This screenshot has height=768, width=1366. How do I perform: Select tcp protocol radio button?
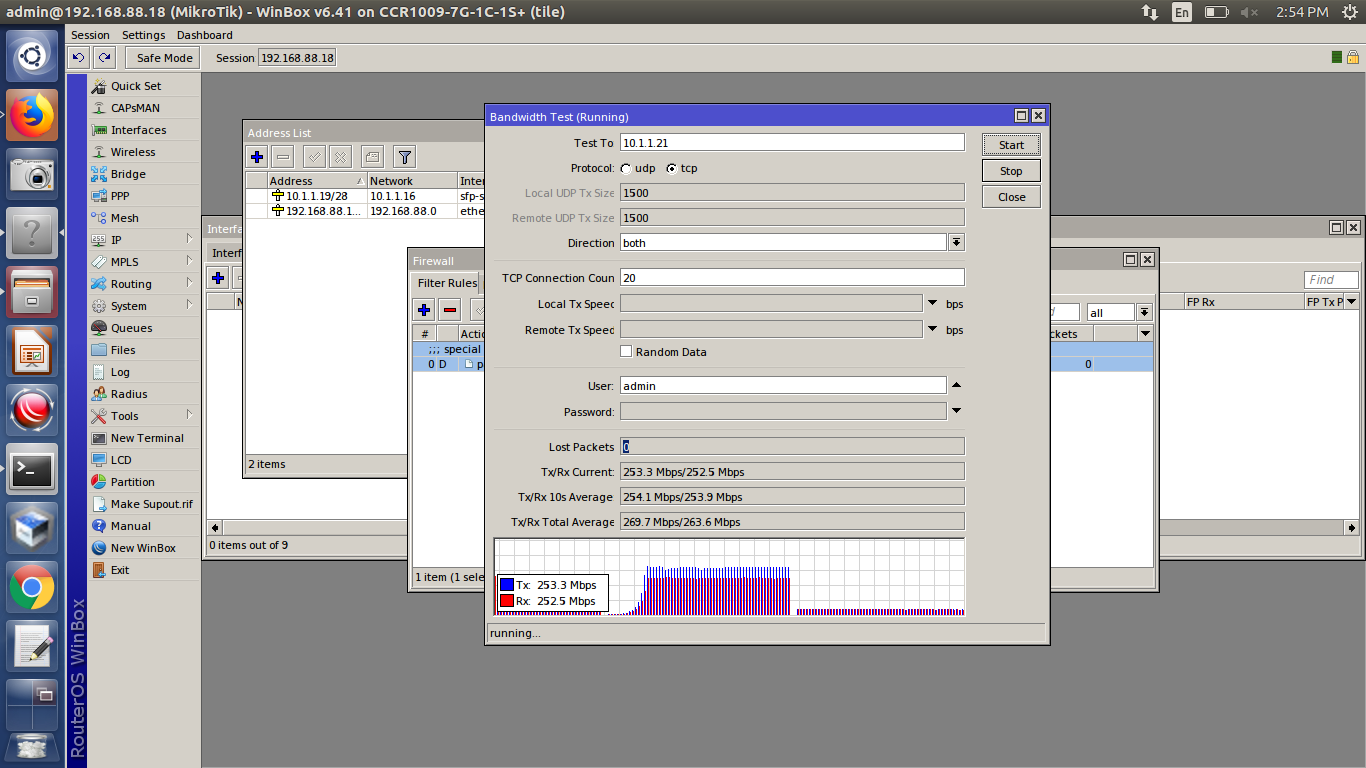[x=671, y=168]
